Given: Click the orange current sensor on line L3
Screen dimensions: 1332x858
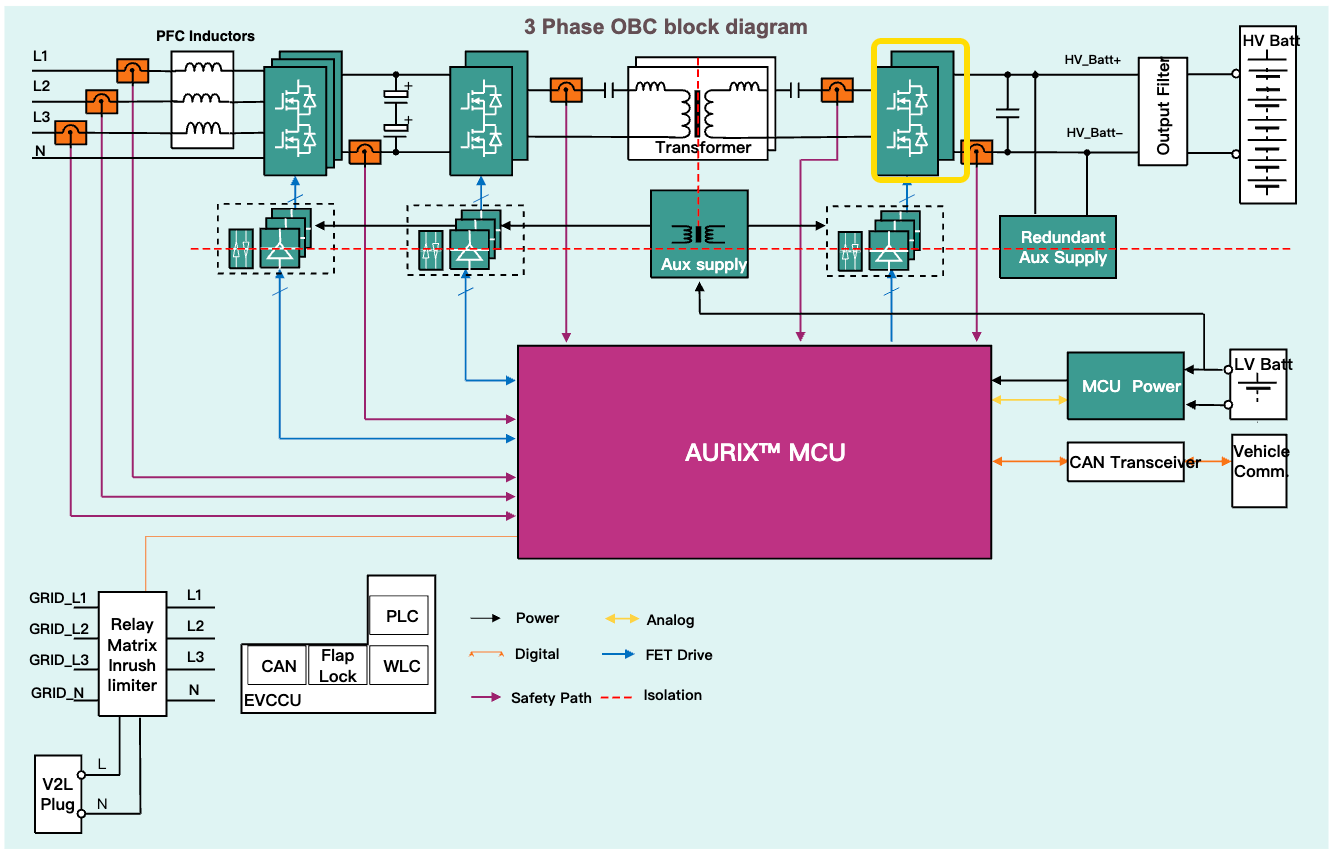Looking at the screenshot, I should (71, 133).
